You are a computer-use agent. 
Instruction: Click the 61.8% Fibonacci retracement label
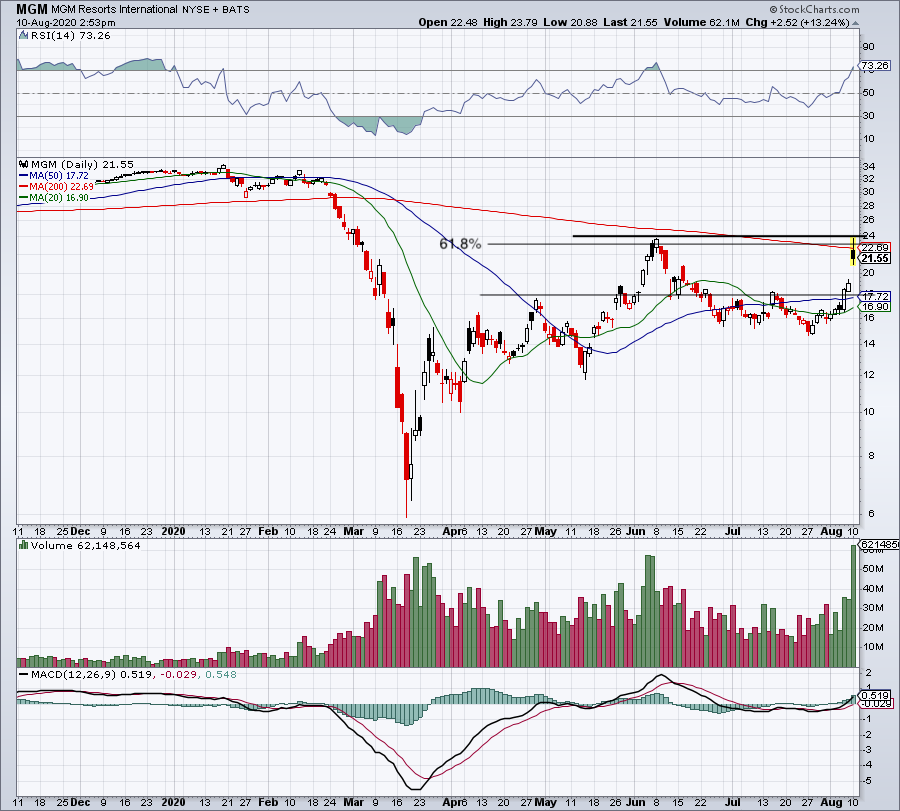tap(460, 244)
